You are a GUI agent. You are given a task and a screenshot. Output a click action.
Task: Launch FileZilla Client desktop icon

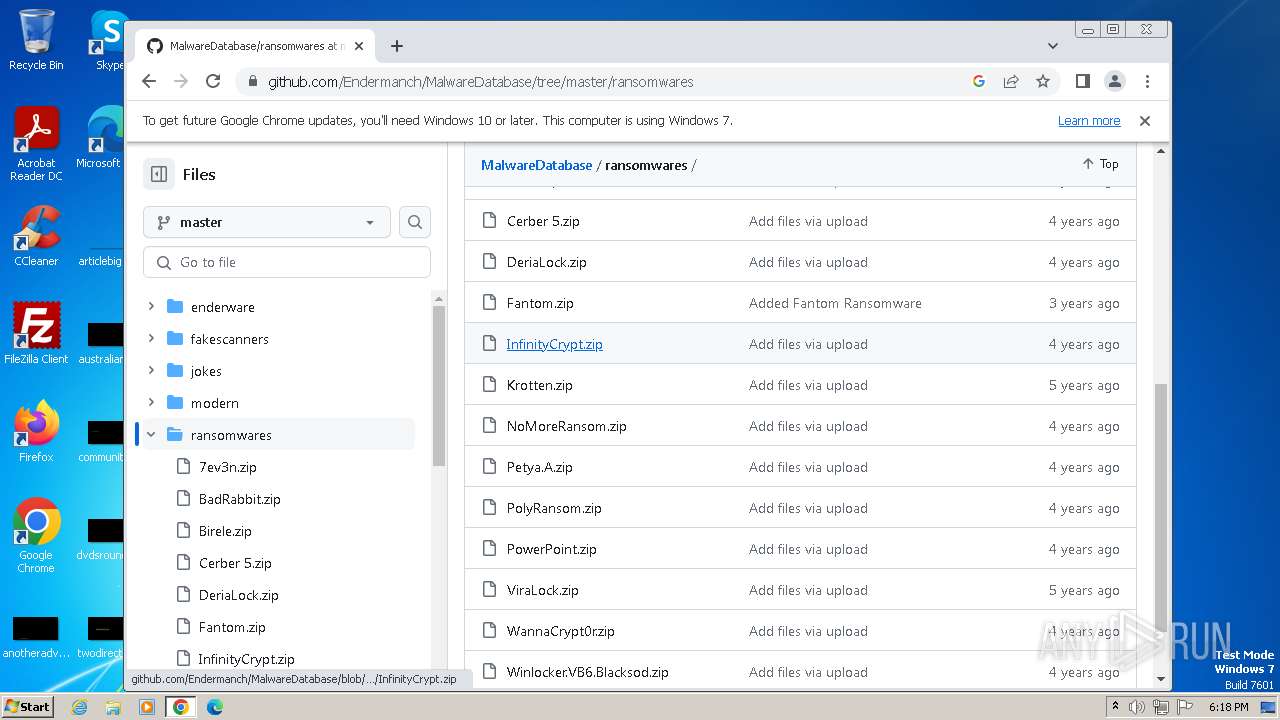point(36,334)
